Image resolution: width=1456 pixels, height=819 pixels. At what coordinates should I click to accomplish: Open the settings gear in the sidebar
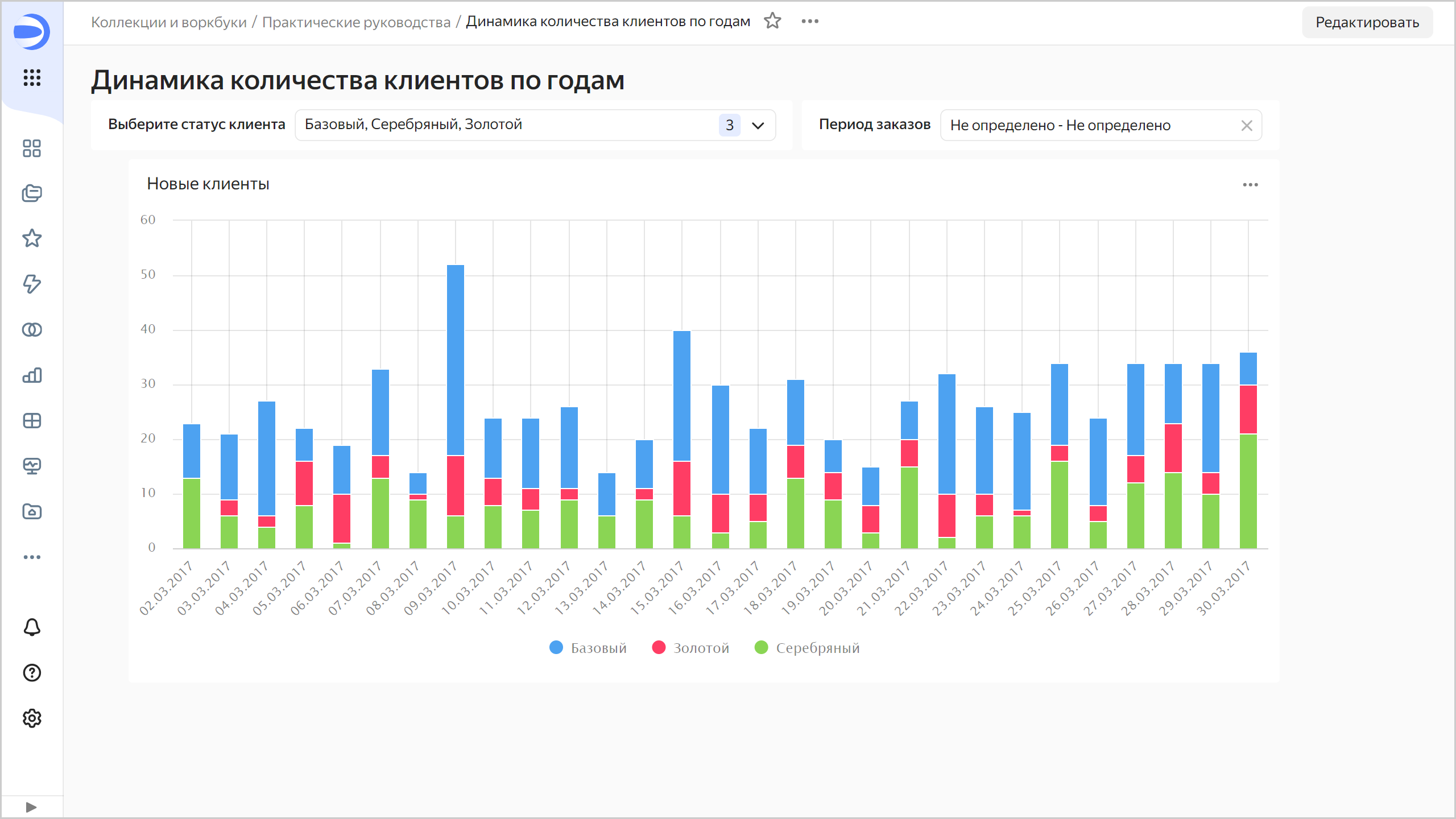point(32,718)
